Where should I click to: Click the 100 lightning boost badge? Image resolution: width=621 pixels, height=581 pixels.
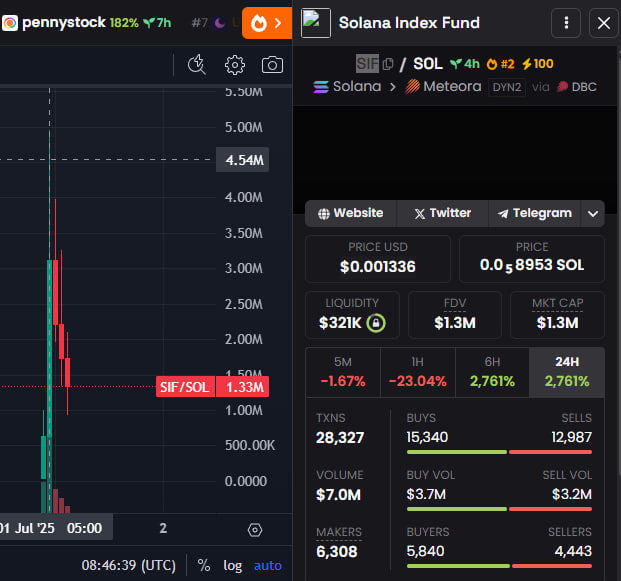point(537,64)
